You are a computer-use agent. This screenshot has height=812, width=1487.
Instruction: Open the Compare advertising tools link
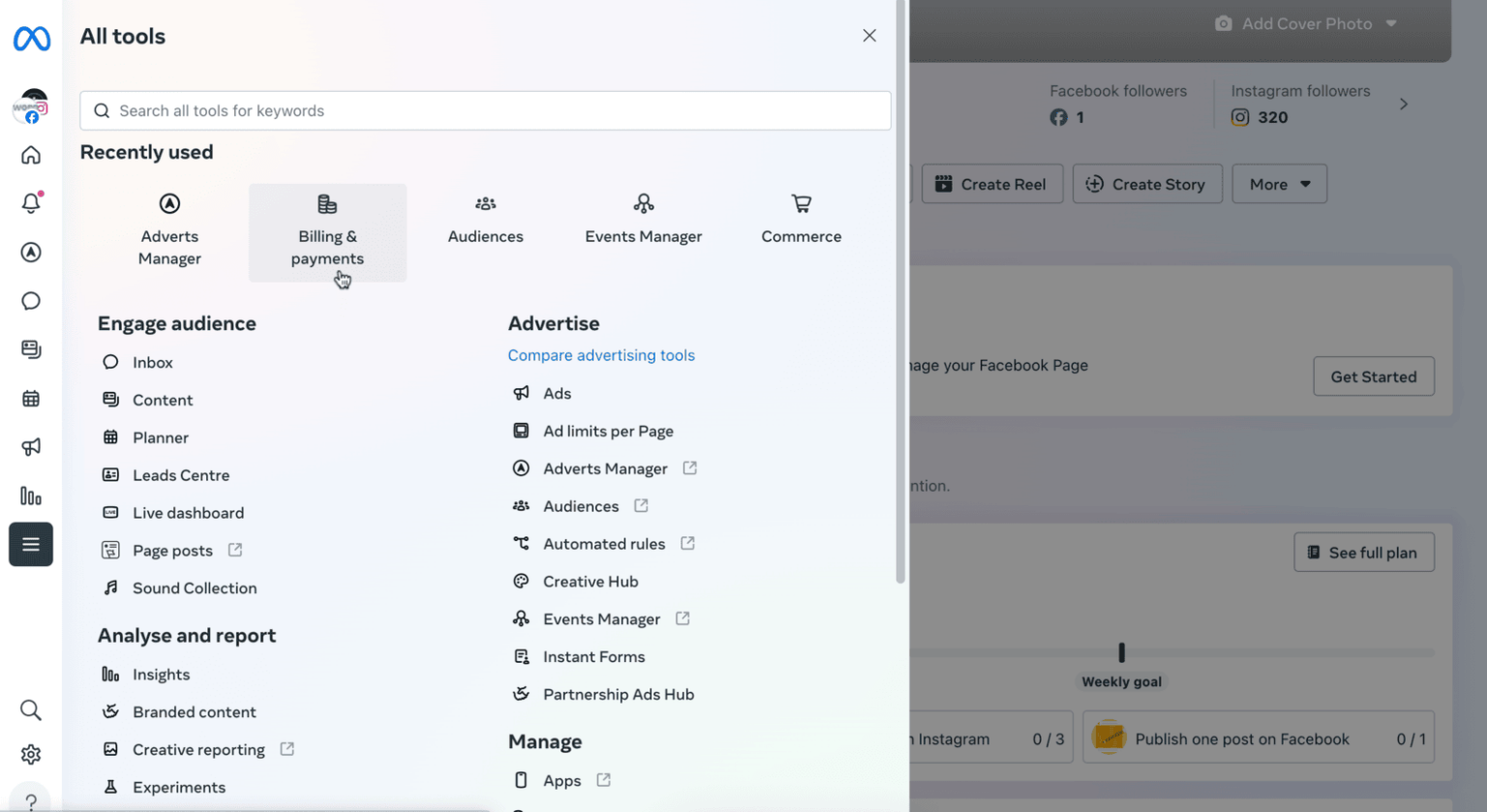(601, 355)
